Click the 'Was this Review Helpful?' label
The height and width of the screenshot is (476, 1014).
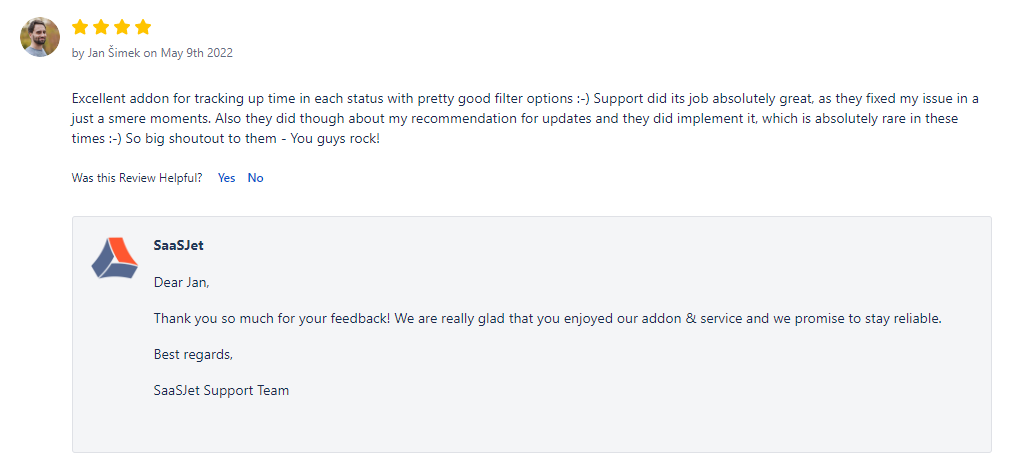(x=136, y=178)
